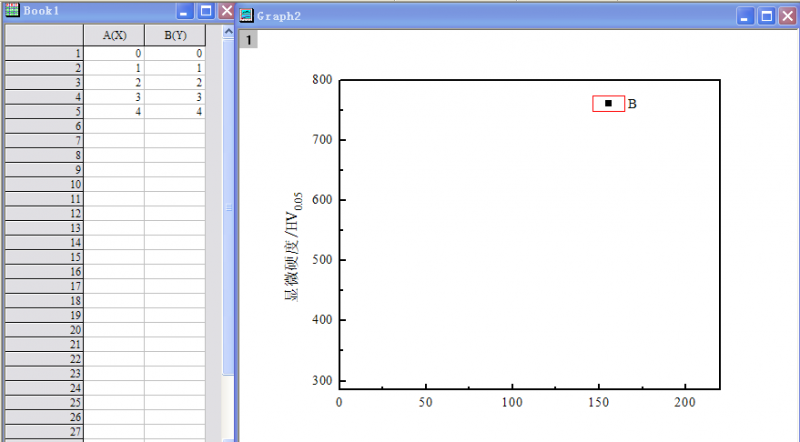Click Y axis tick label 700

322,139
